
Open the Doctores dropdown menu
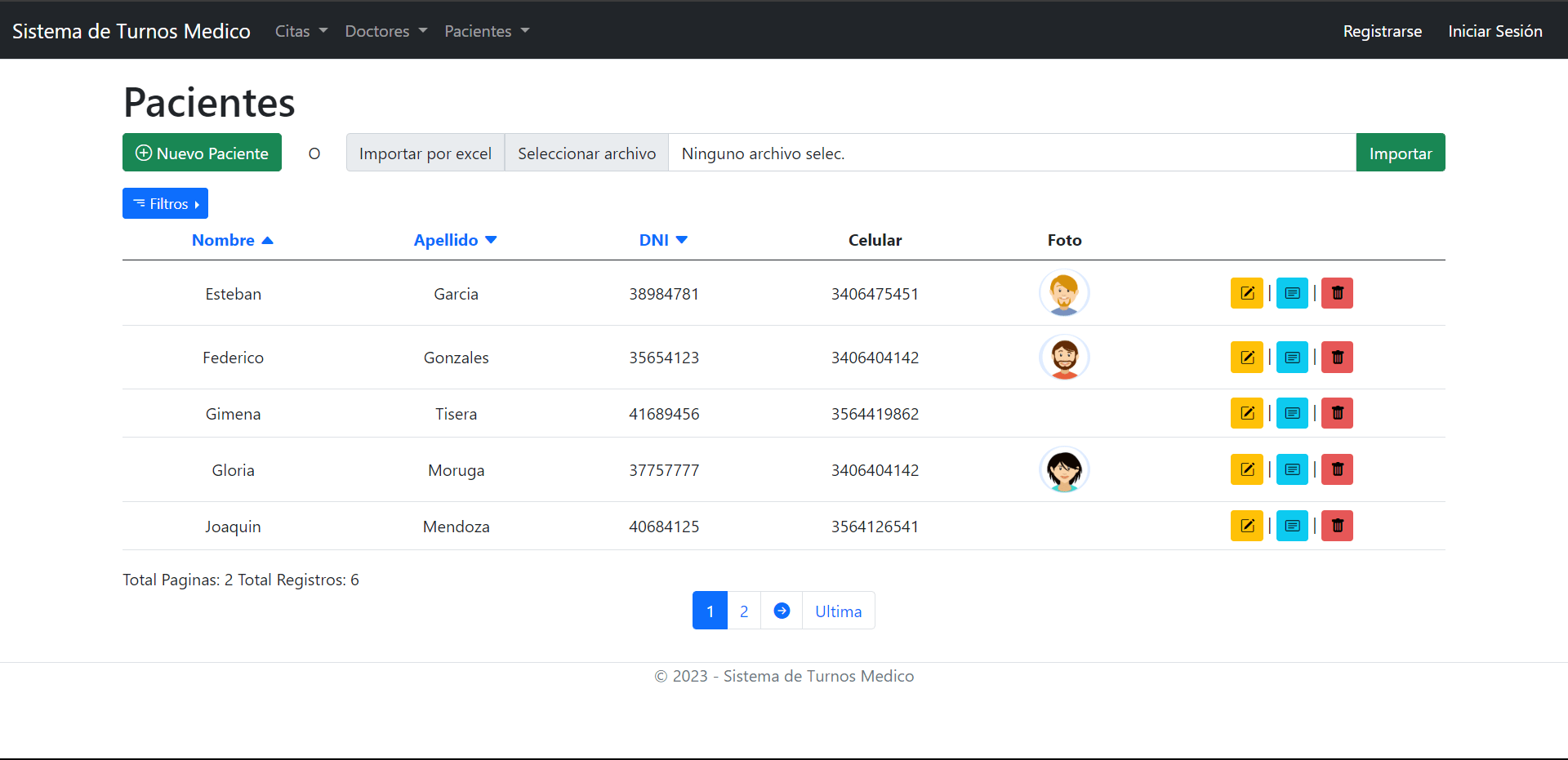tap(385, 31)
